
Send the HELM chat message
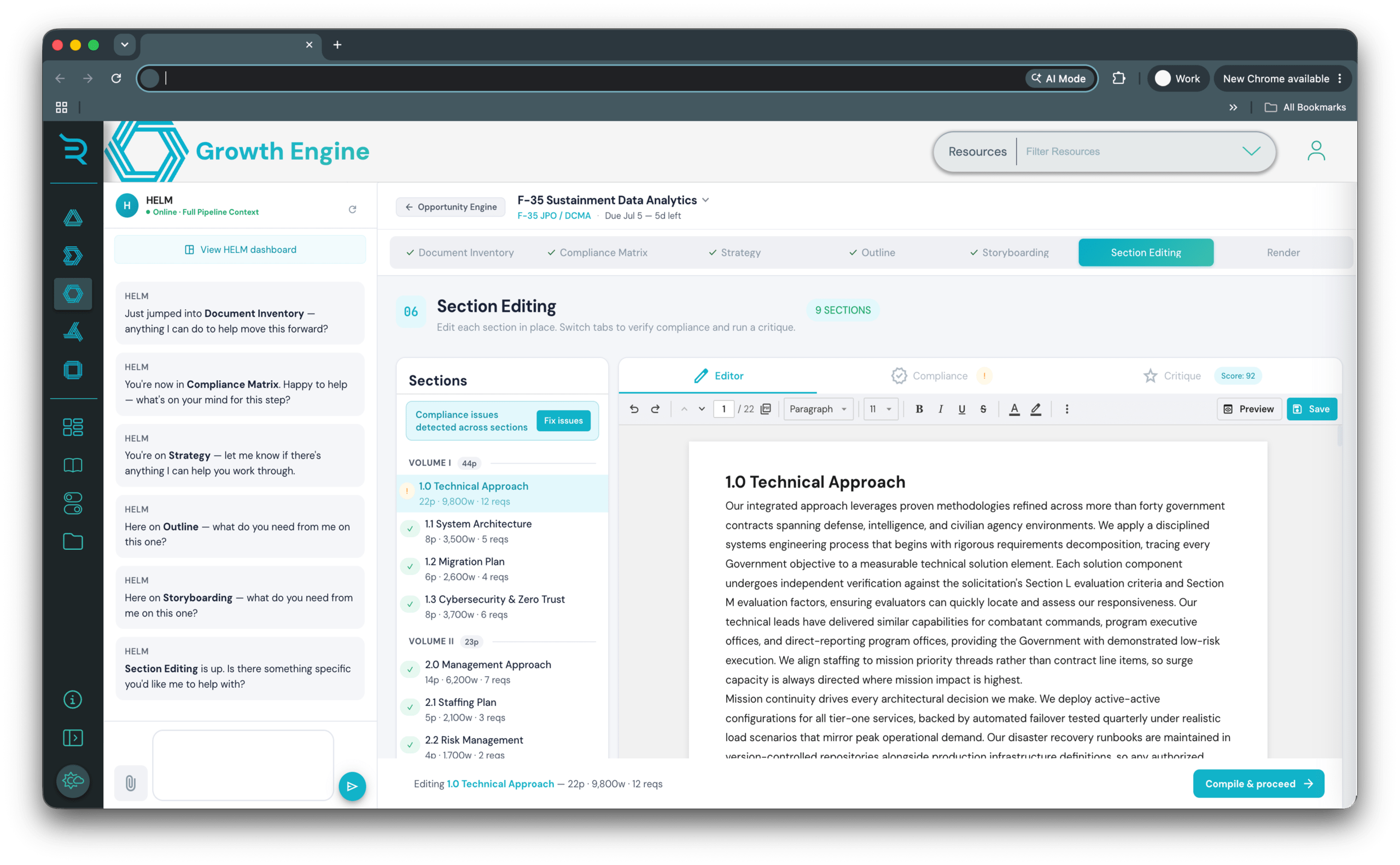coord(352,786)
